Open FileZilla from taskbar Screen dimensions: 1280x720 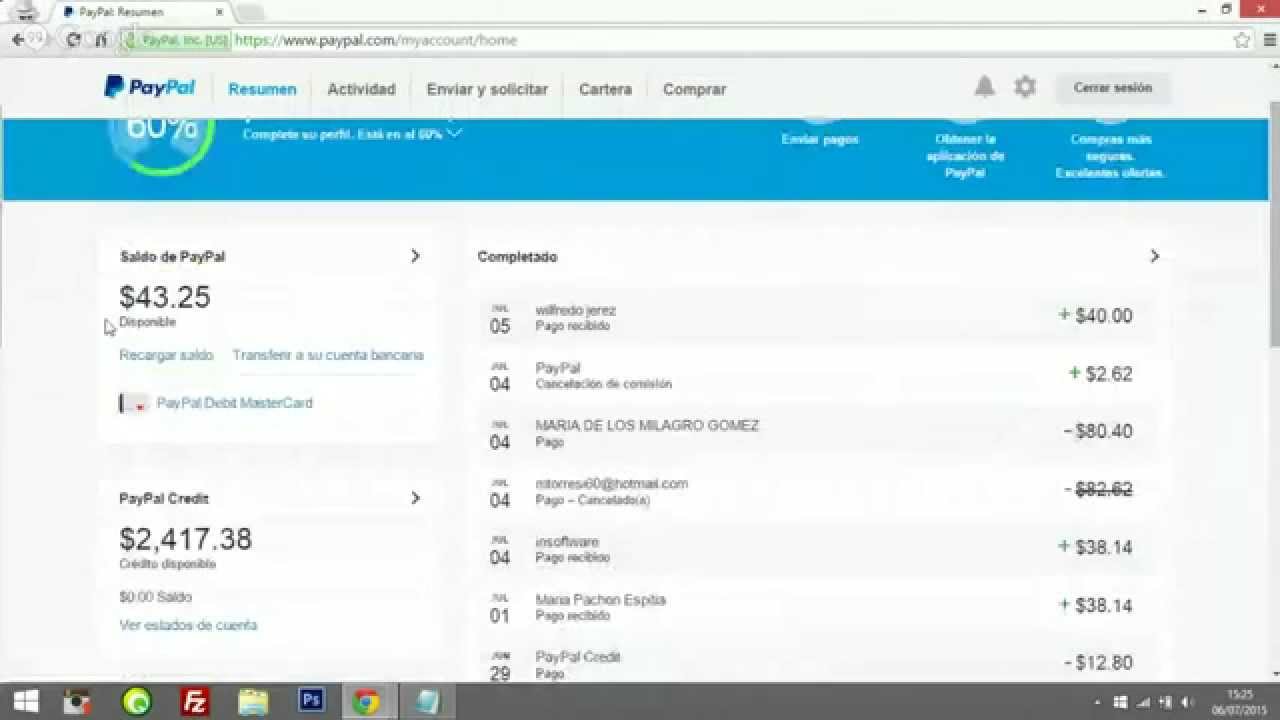click(x=195, y=701)
